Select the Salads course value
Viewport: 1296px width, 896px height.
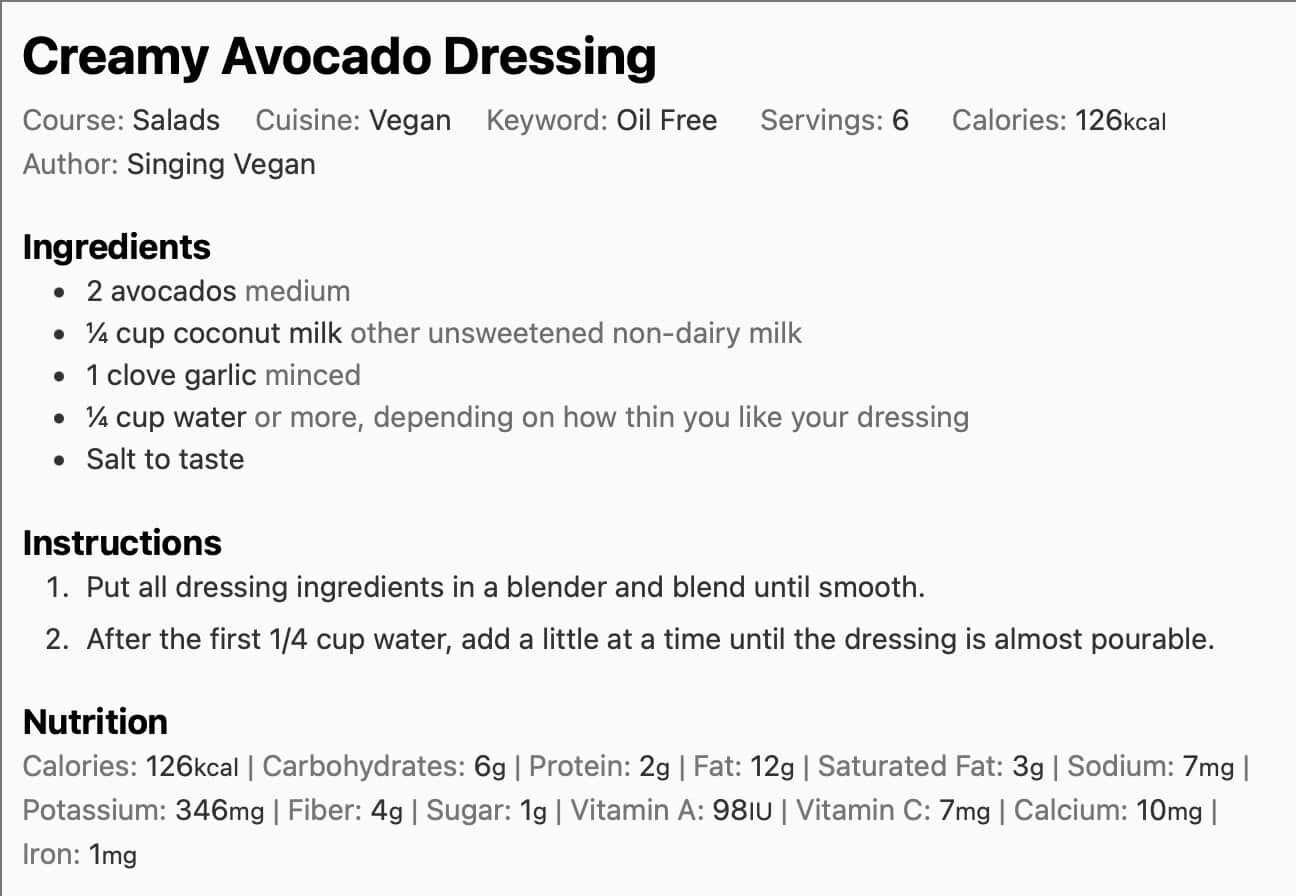pos(176,121)
